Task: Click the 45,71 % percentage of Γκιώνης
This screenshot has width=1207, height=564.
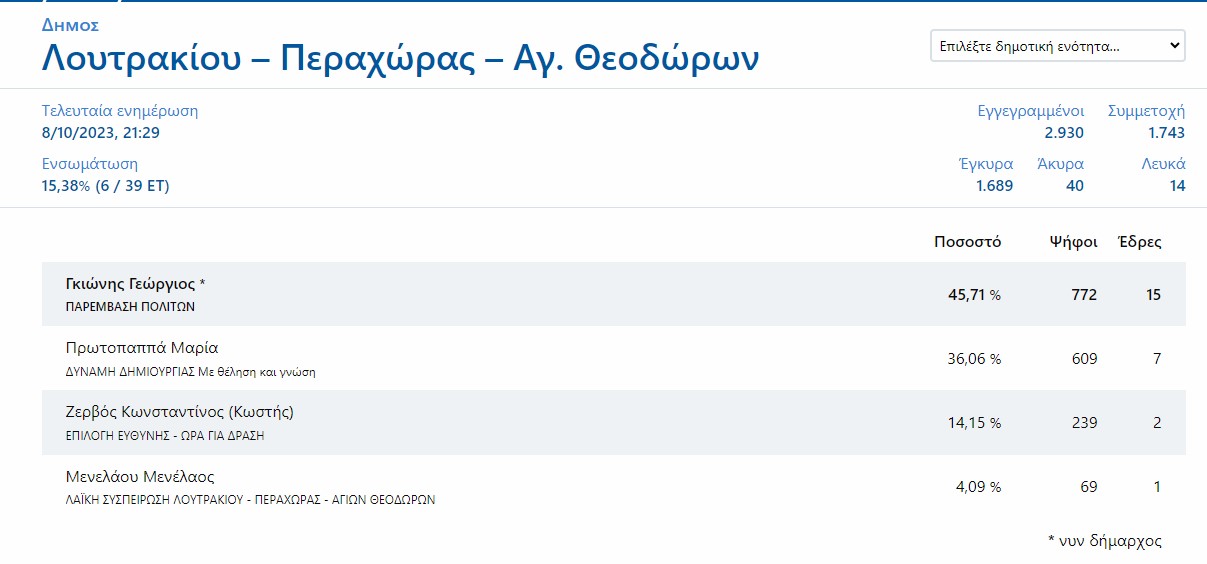Action: [974, 295]
